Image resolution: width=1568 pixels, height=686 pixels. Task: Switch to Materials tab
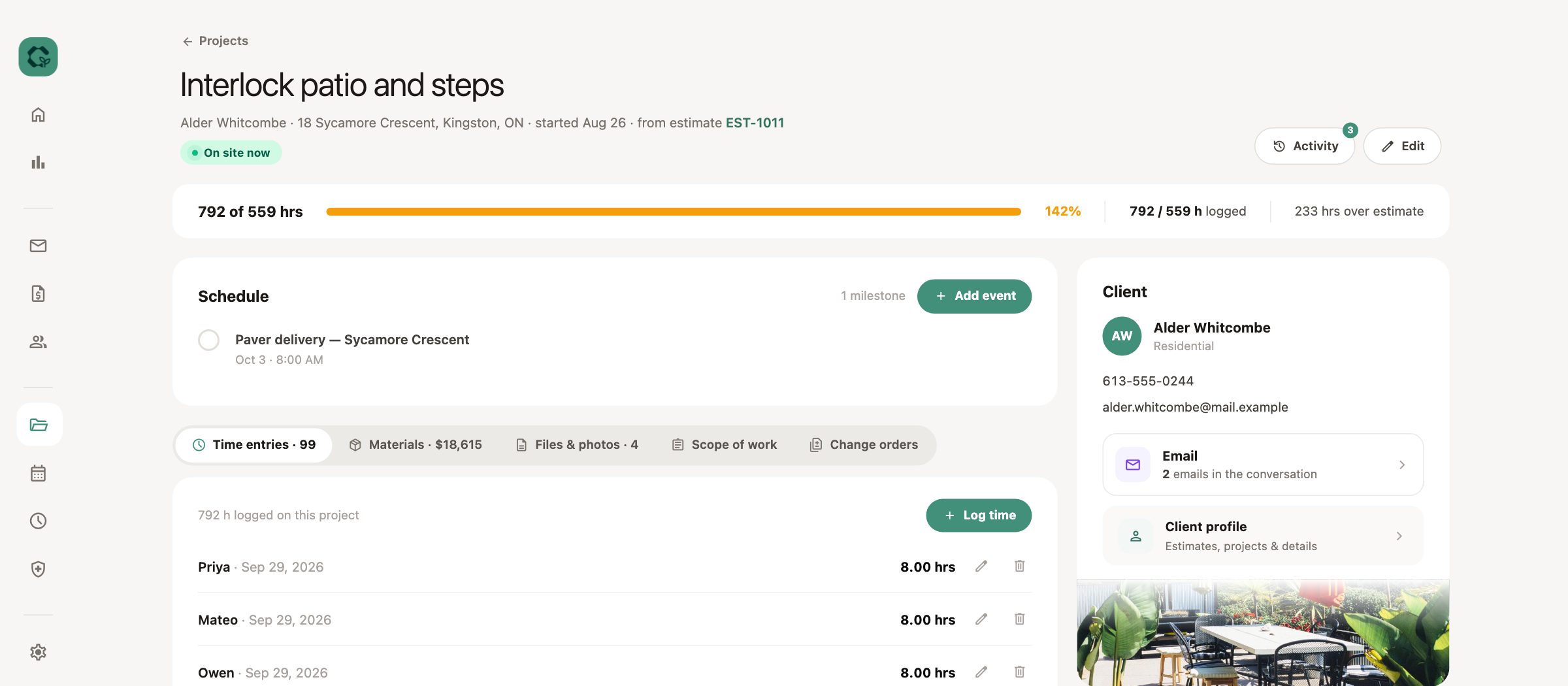click(416, 445)
